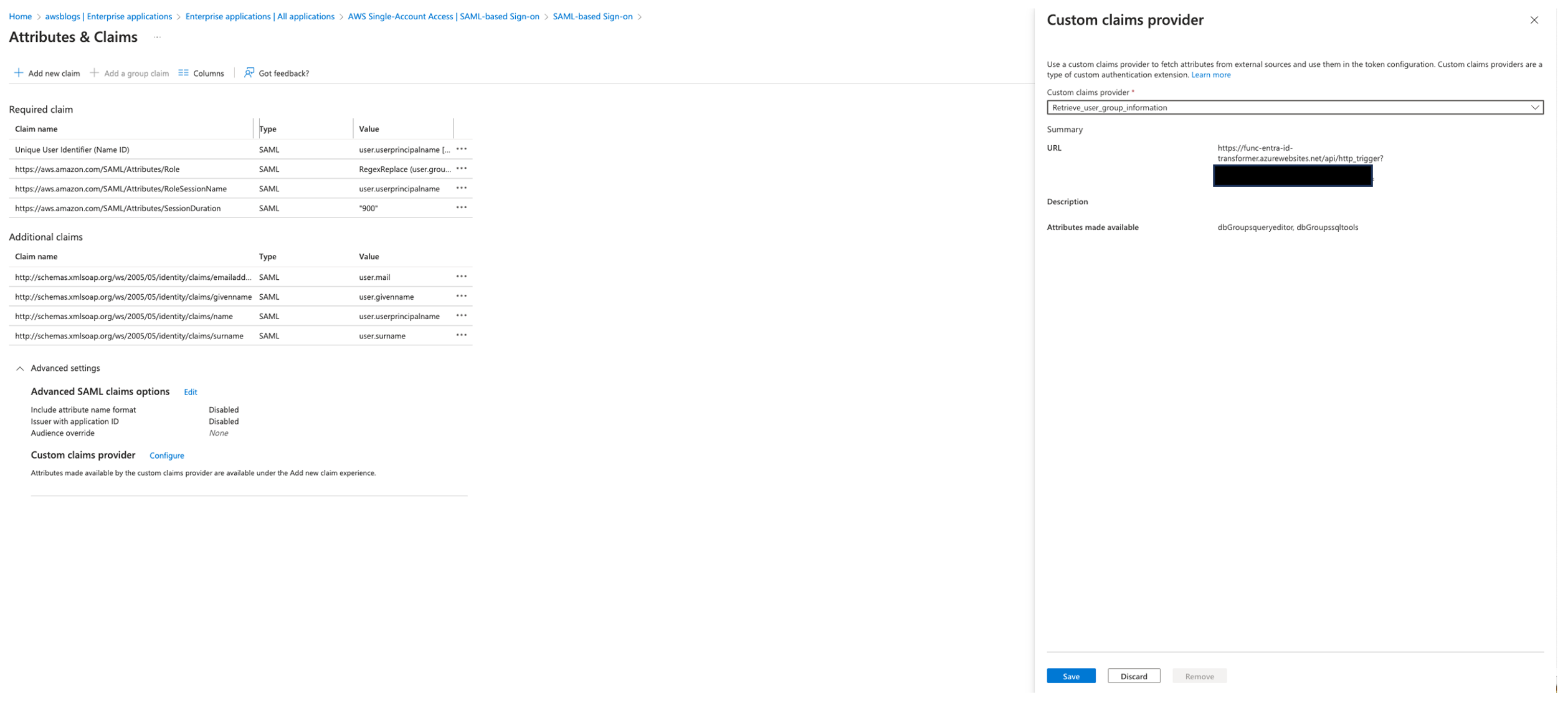Click the Columns list icon

click(x=183, y=74)
